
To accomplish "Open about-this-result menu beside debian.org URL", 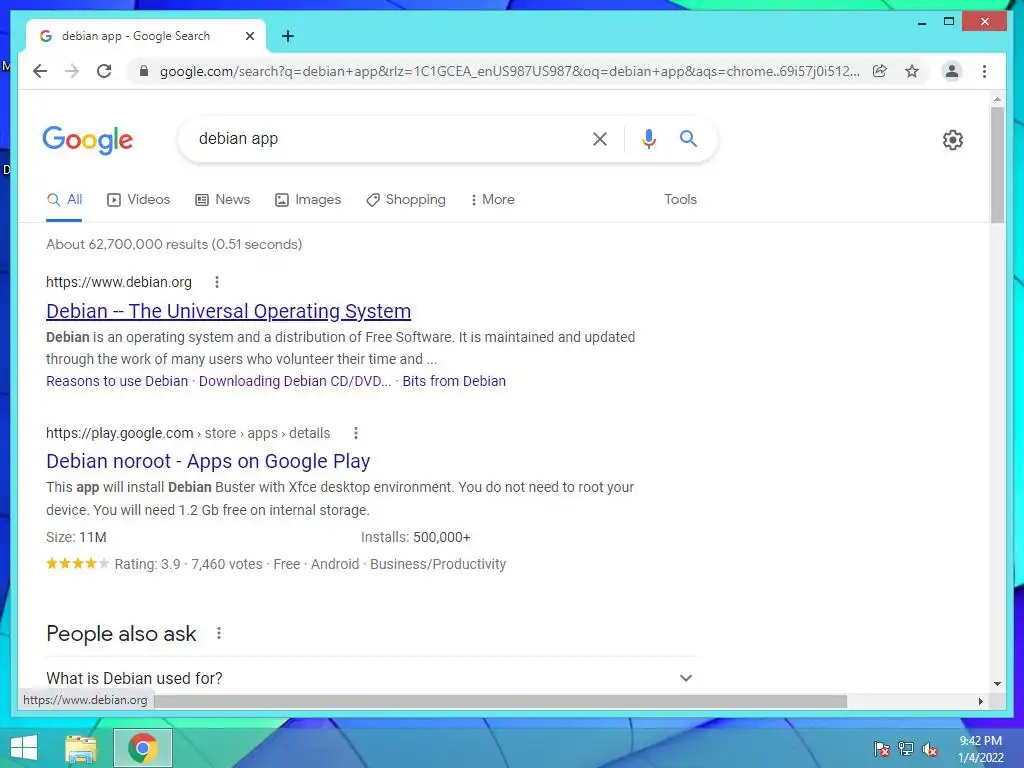I will [217, 282].
